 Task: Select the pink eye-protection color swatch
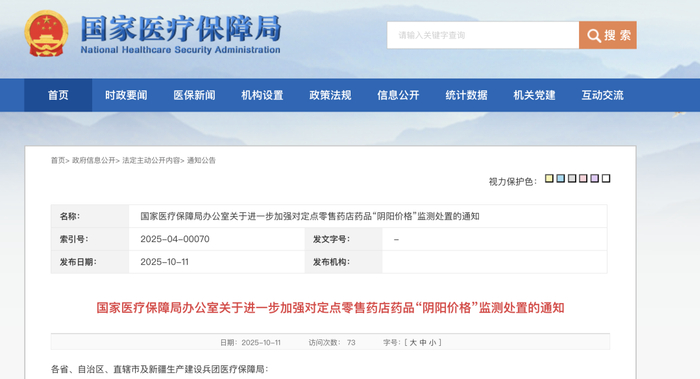[583, 179]
